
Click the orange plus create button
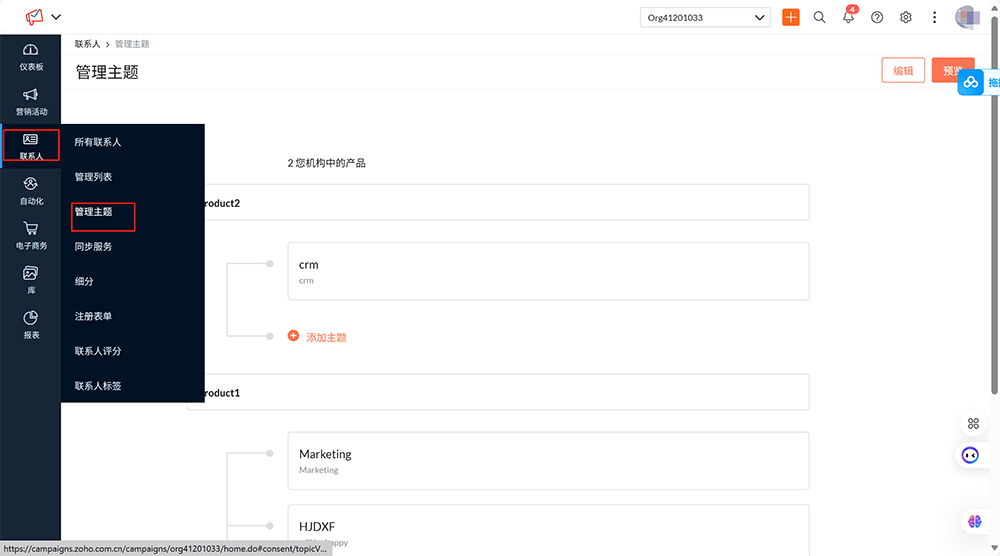click(791, 18)
